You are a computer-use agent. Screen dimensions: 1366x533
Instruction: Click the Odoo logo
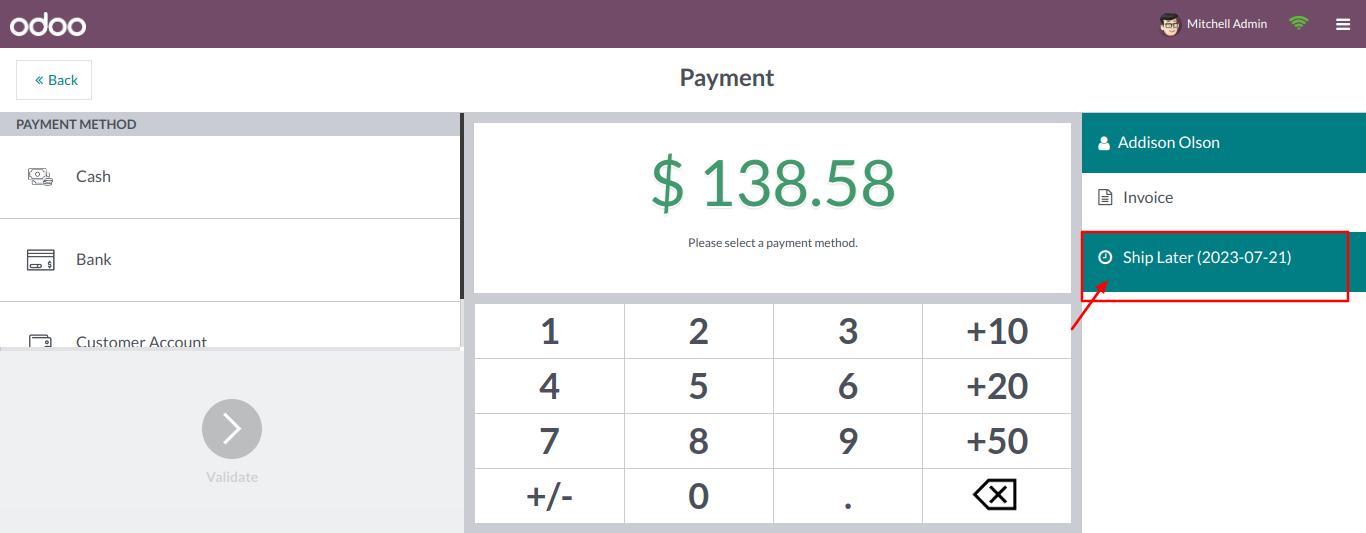point(48,24)
